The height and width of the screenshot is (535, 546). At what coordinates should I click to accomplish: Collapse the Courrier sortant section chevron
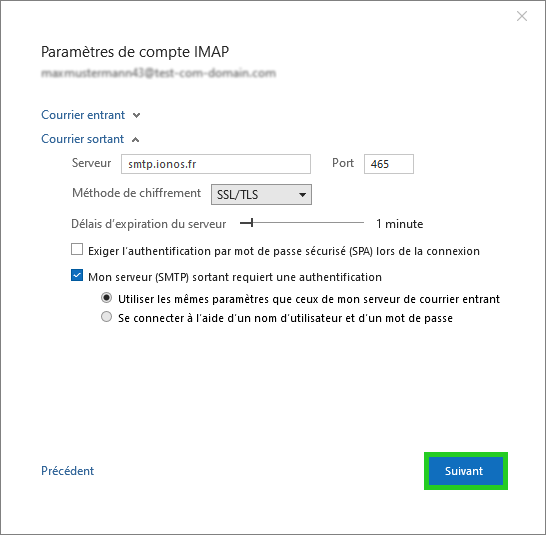(x=135, y=140)
